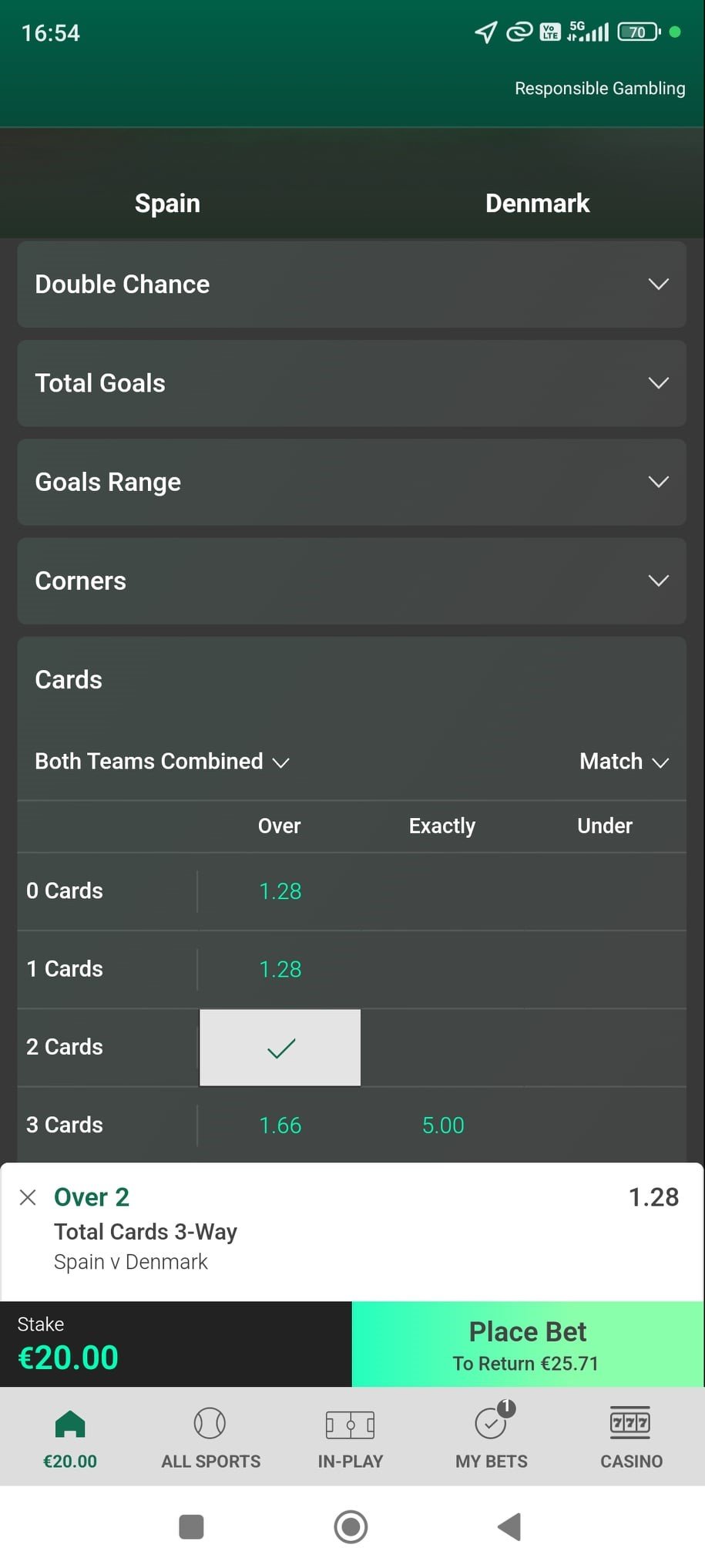Open the Match period dropdown
The image size is (705, 1568).
624,762
